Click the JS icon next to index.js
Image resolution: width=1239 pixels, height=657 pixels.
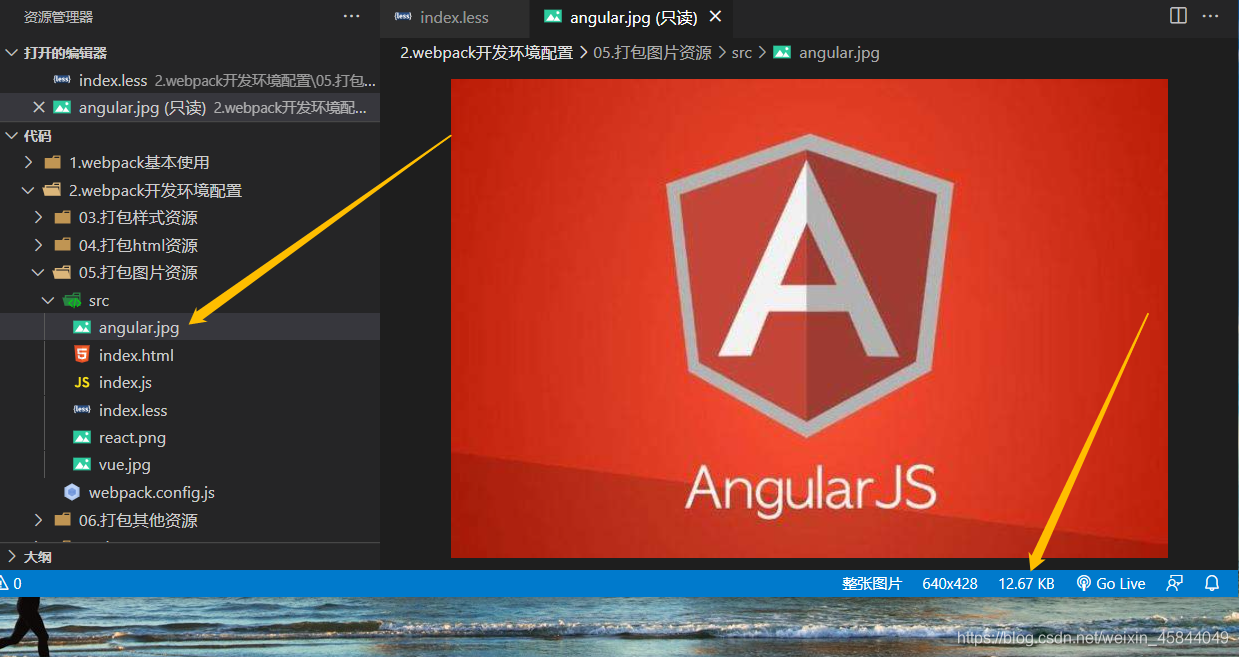tap(82, 383)
